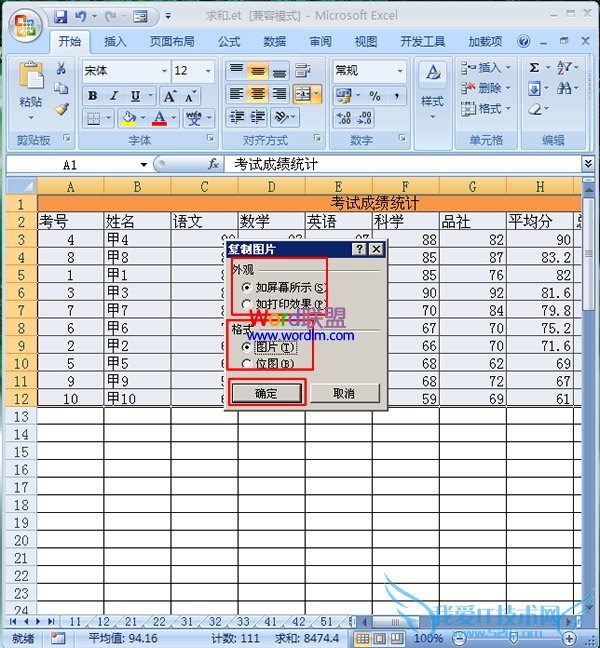Open Excel help question mark

pyautogui.click(x=523, y=41)
